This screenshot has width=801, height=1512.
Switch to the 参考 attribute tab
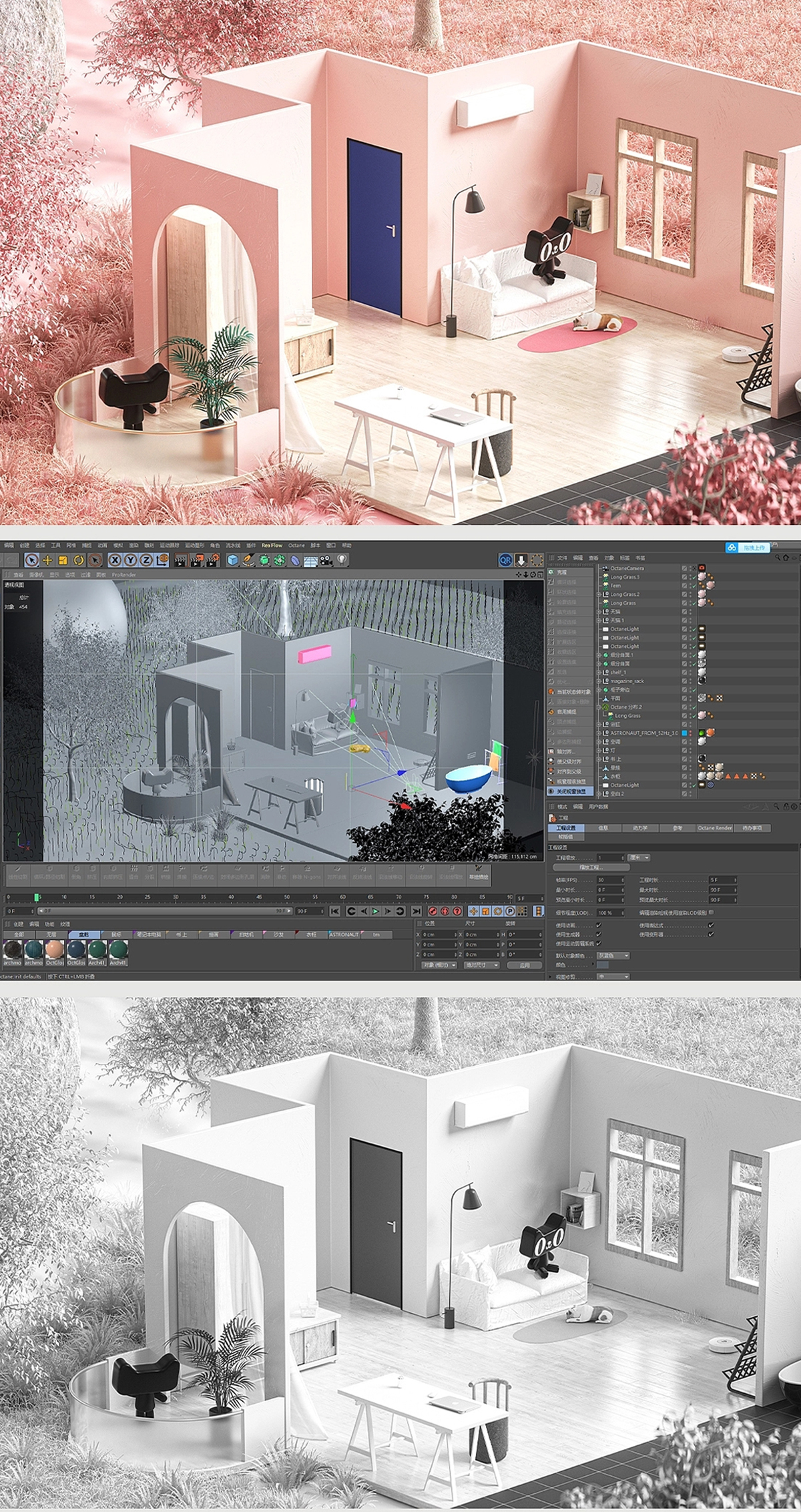click(678, 828)
